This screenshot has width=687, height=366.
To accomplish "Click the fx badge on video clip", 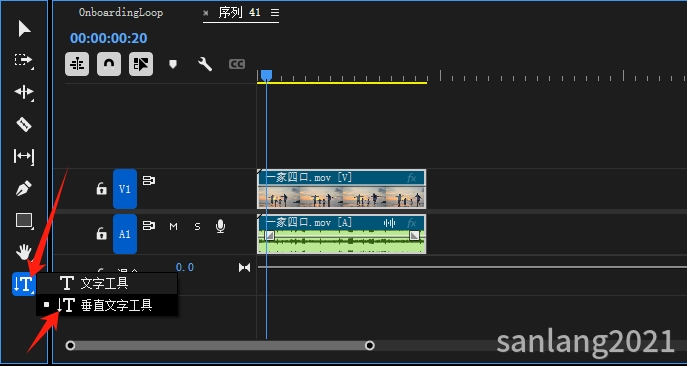I will click(411, 178).
